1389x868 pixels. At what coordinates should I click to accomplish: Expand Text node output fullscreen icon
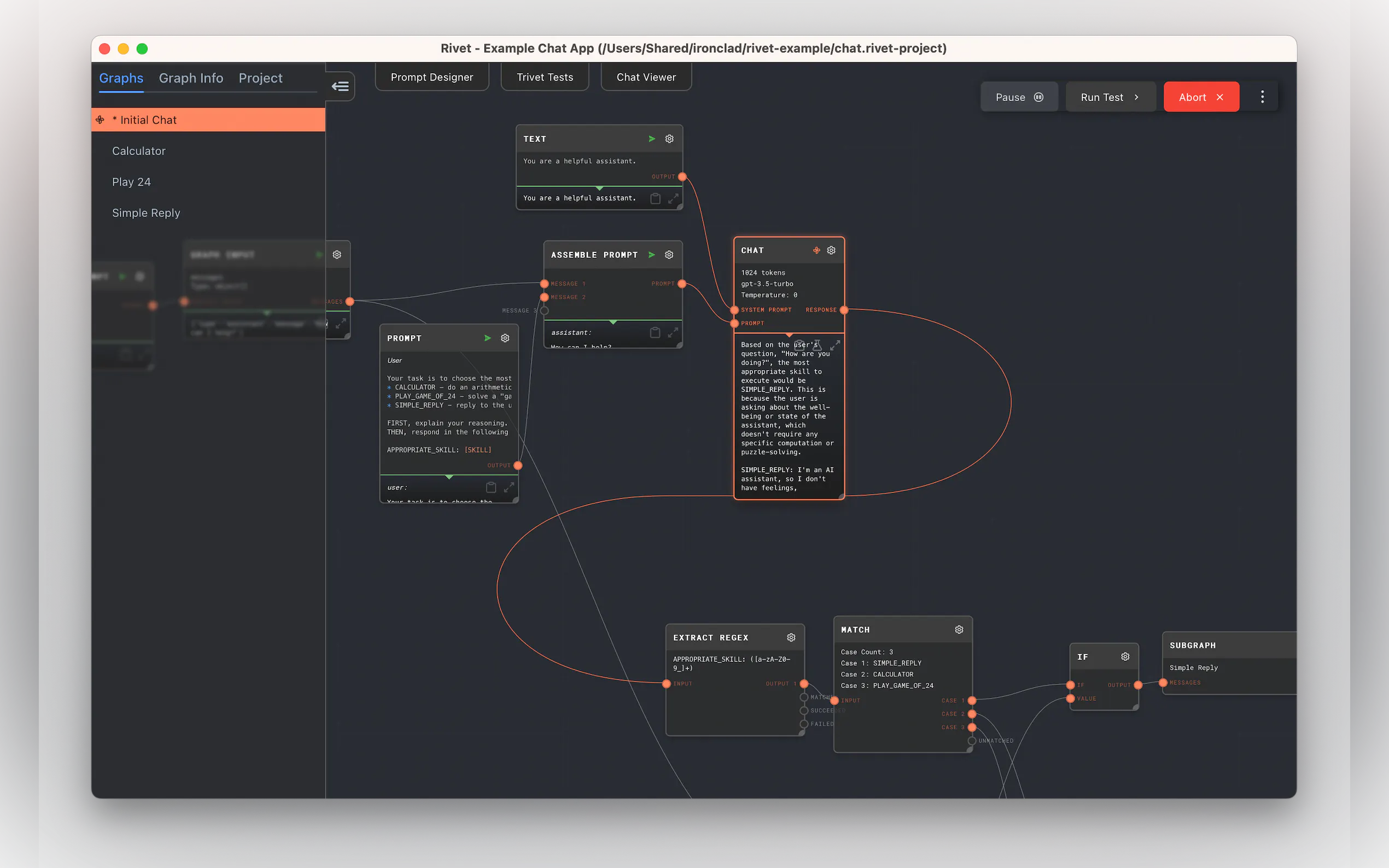[x=673, y=198]
